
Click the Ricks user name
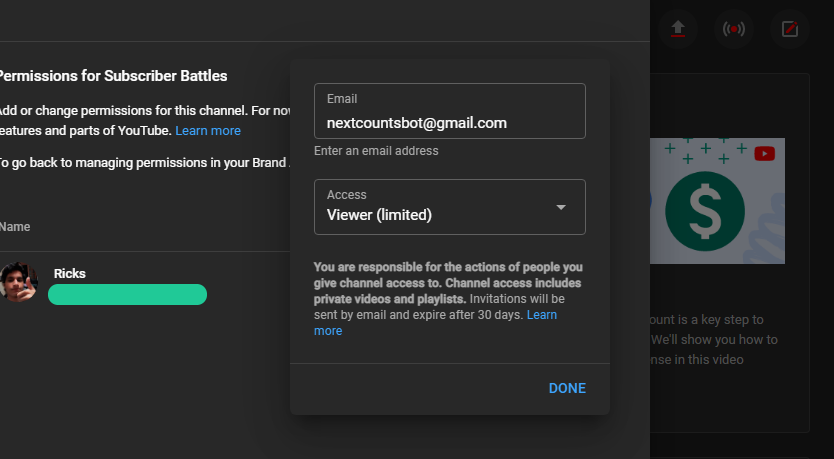tap(70, 273)
